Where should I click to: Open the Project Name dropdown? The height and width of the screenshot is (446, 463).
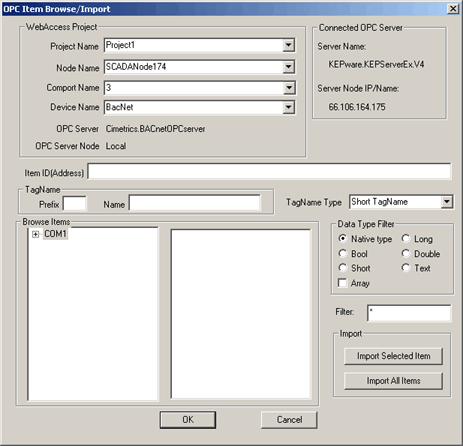[289, 45]
